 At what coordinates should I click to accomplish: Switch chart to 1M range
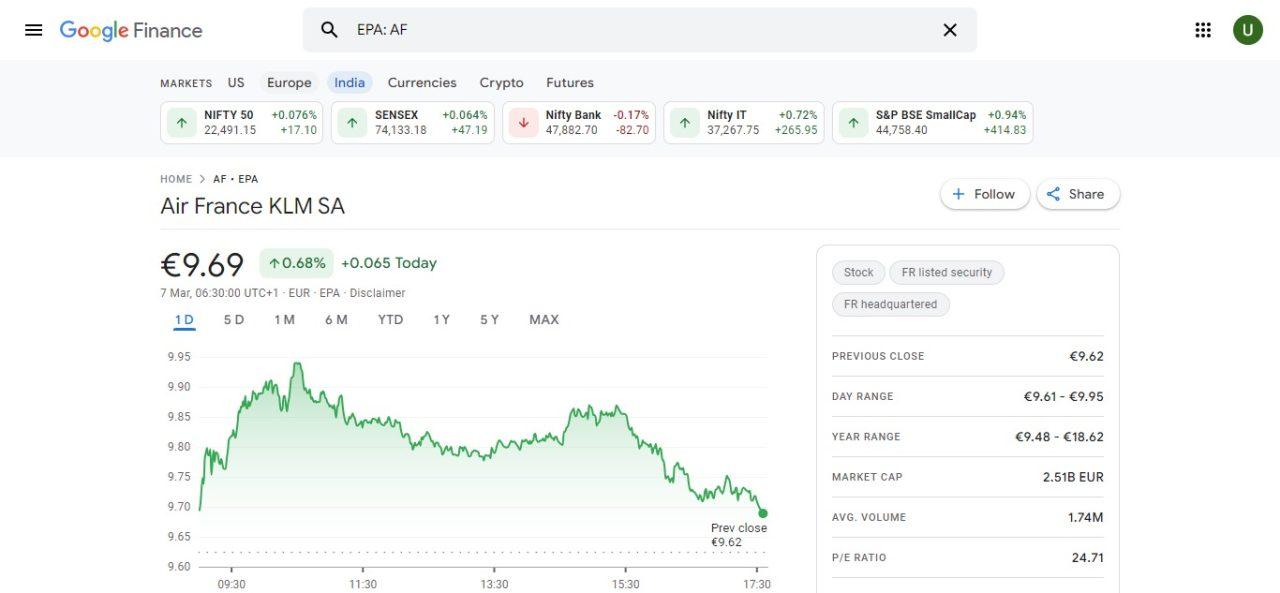pos(285,320)
